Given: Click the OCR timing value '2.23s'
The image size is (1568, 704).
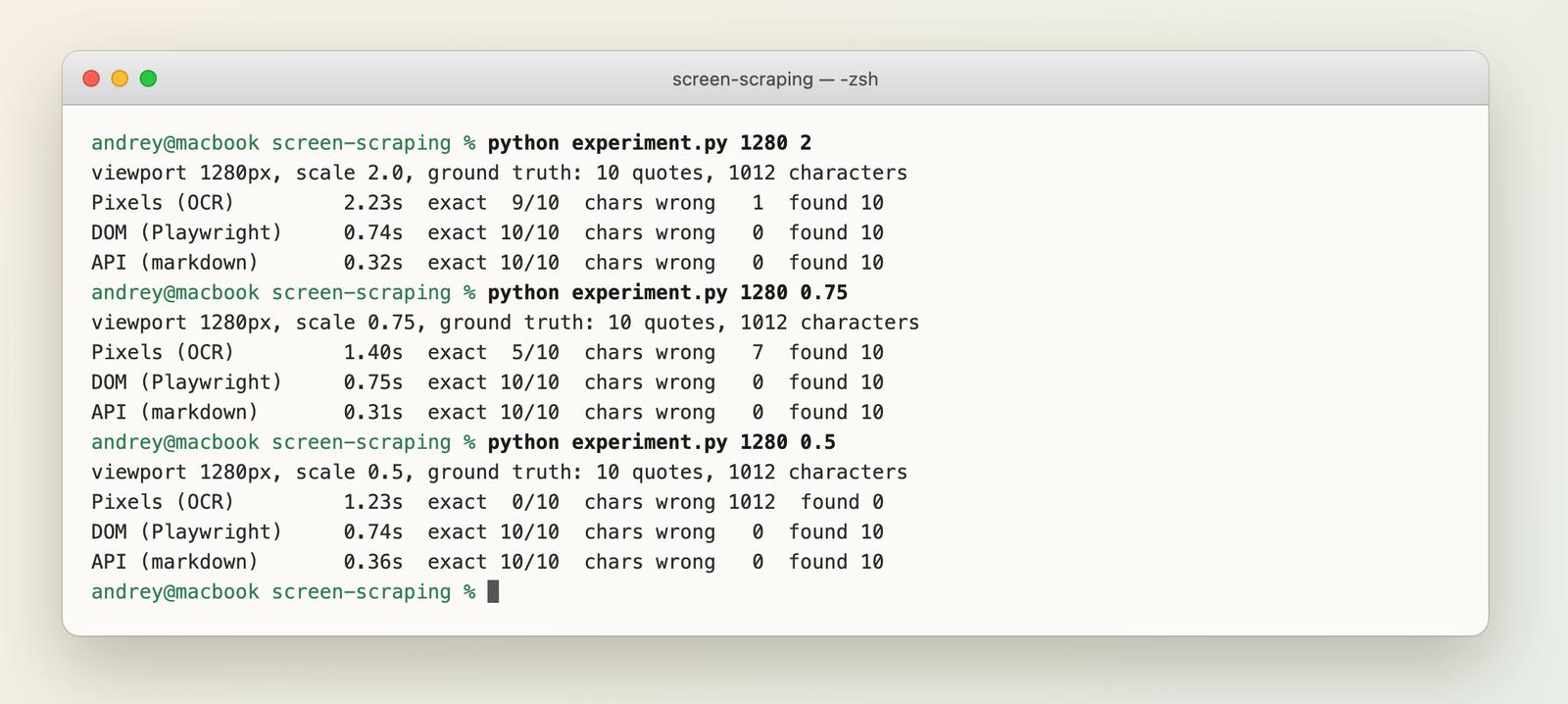Looking at the screenshot, I should (372, 203).
